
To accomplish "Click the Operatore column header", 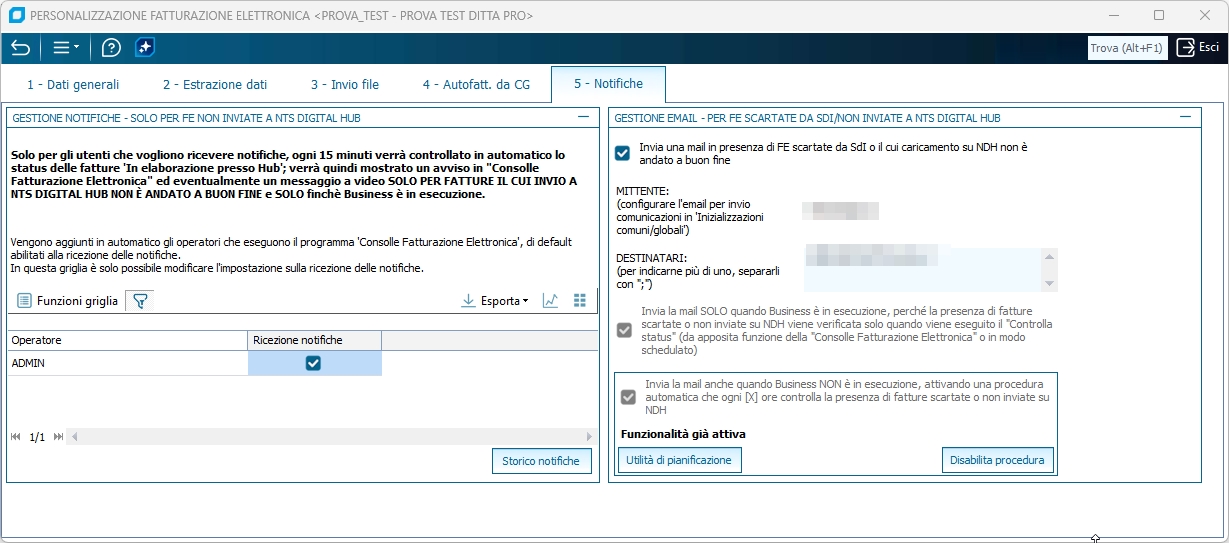I will click(128, 340).
